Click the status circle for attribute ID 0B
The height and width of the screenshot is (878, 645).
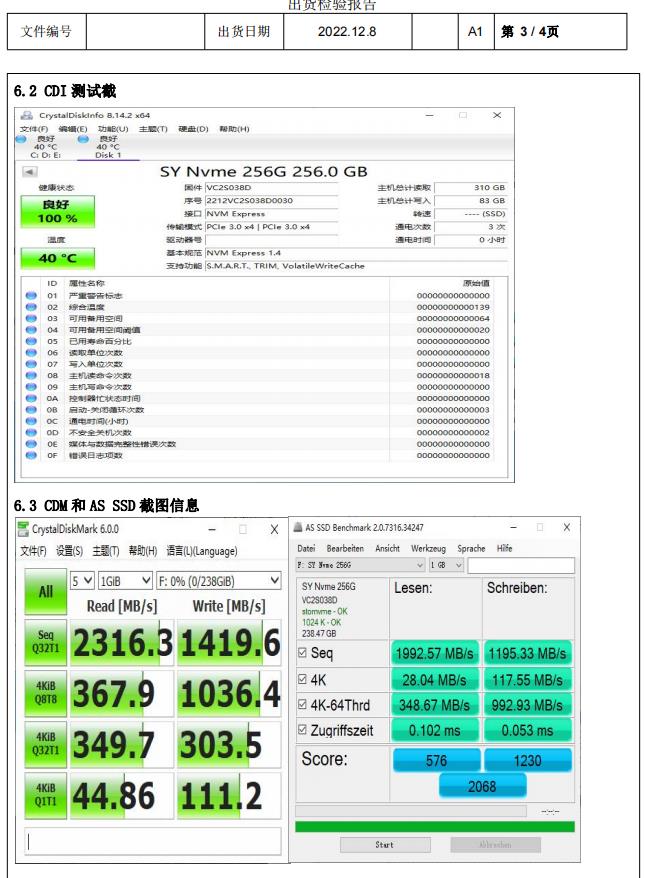pyautogui.click(x=31, y=410)
